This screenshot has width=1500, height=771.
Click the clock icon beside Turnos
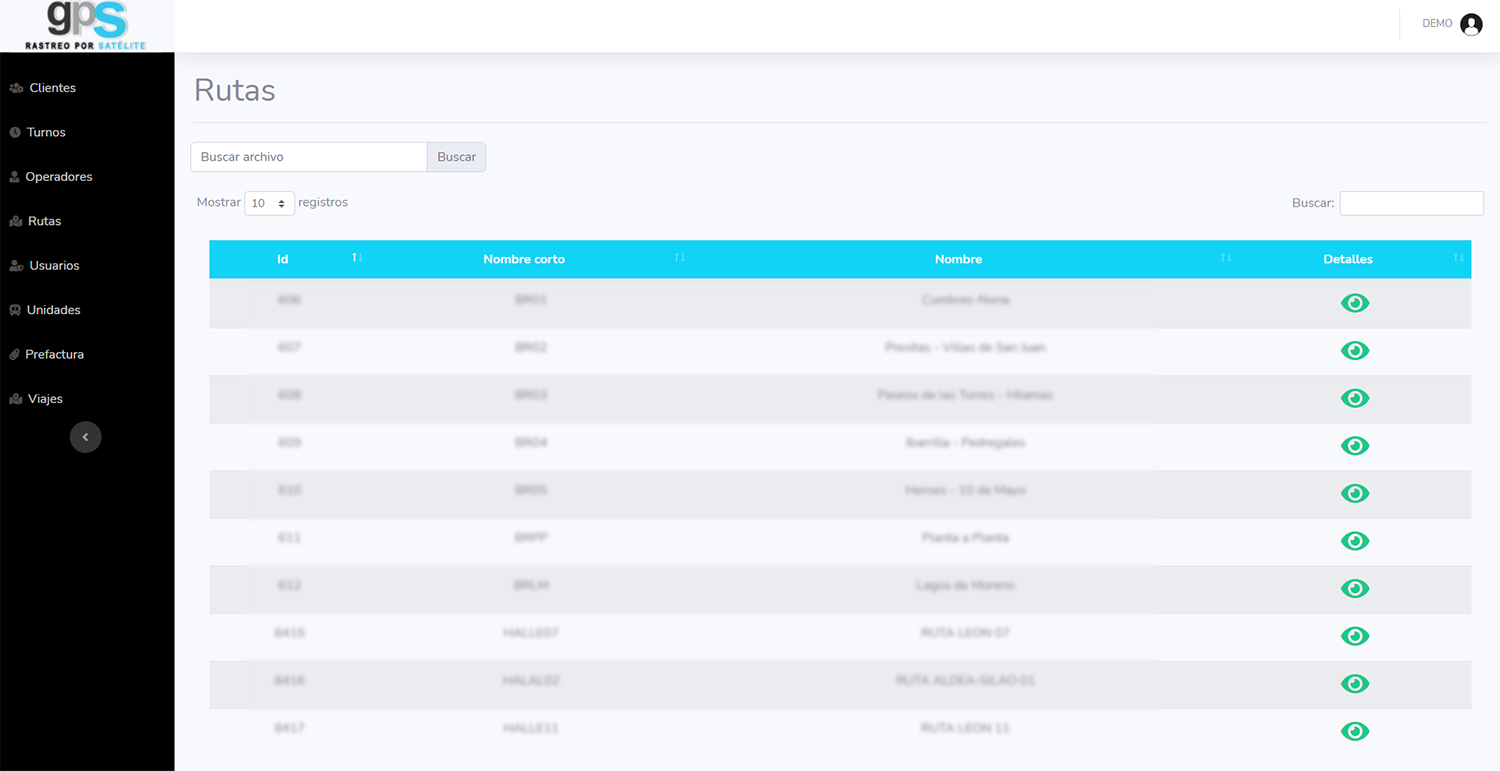15,132
